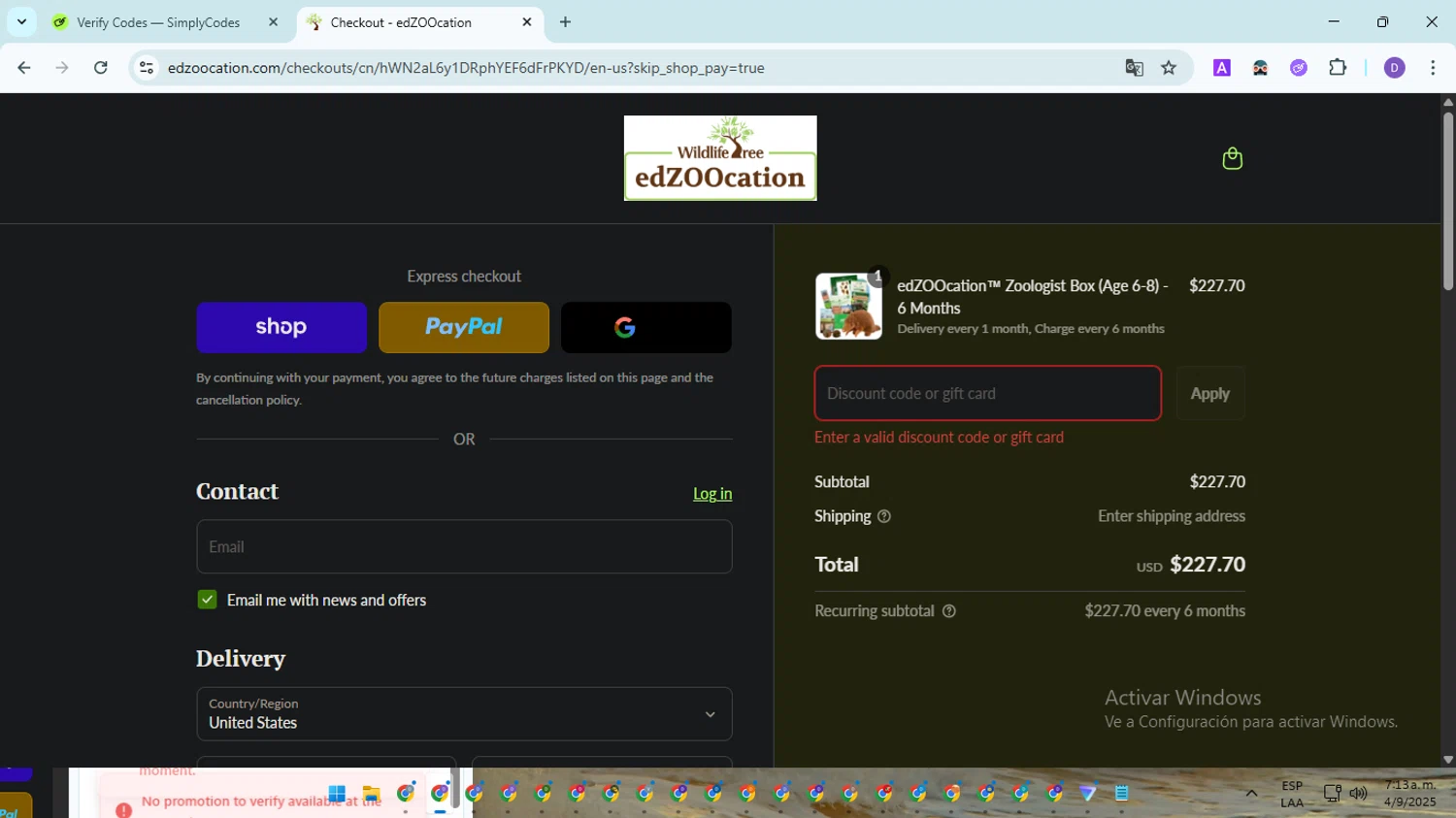Show hidden system tray icons

click(1251, 794)
